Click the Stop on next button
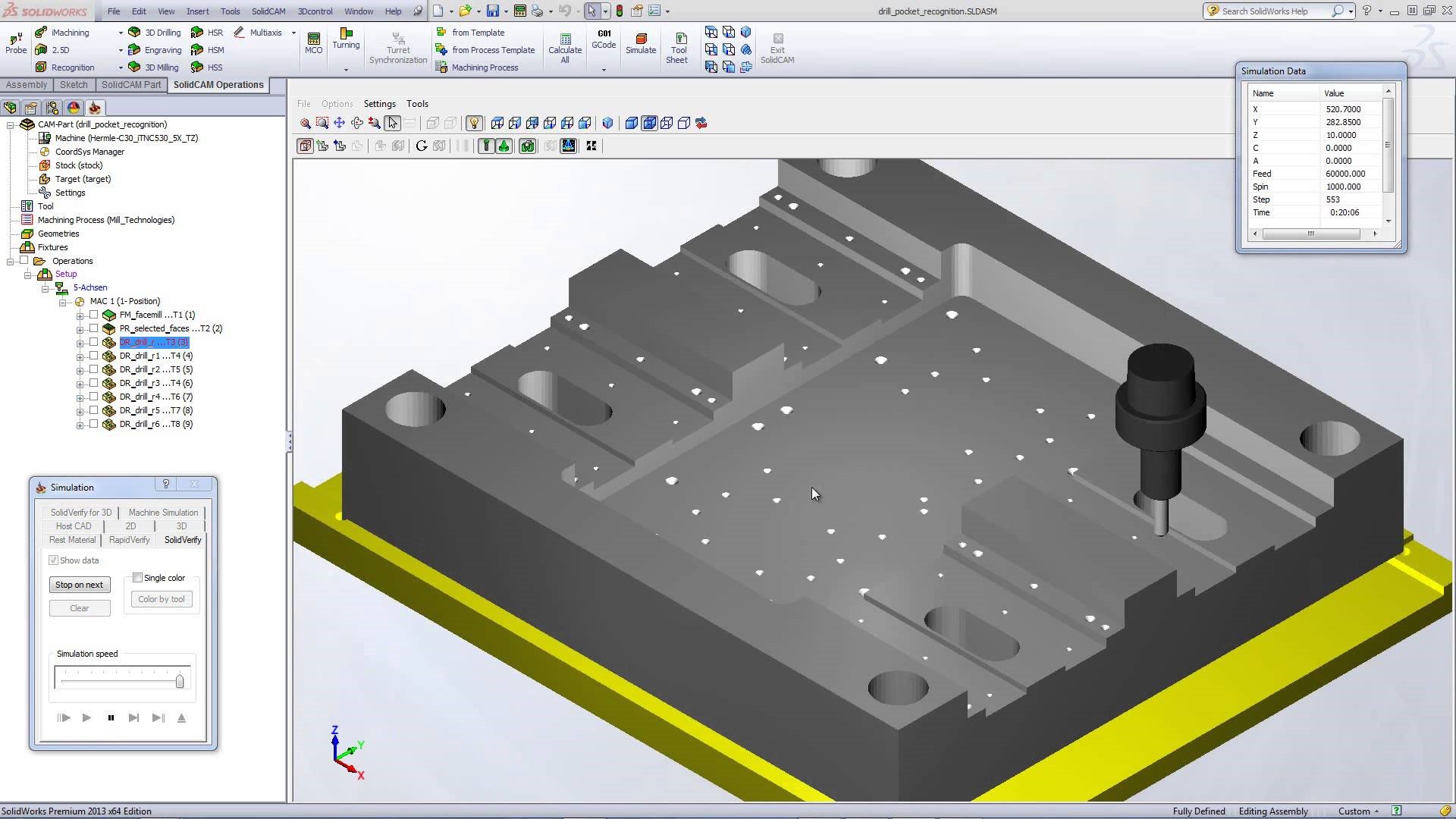The height and width of the screenshot is (819, 1456). [x=80, y=585]
